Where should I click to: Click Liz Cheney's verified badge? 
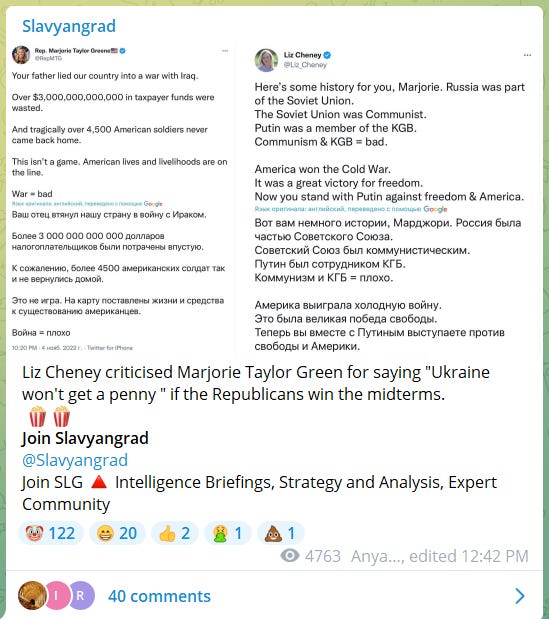(x=327, y=55)
